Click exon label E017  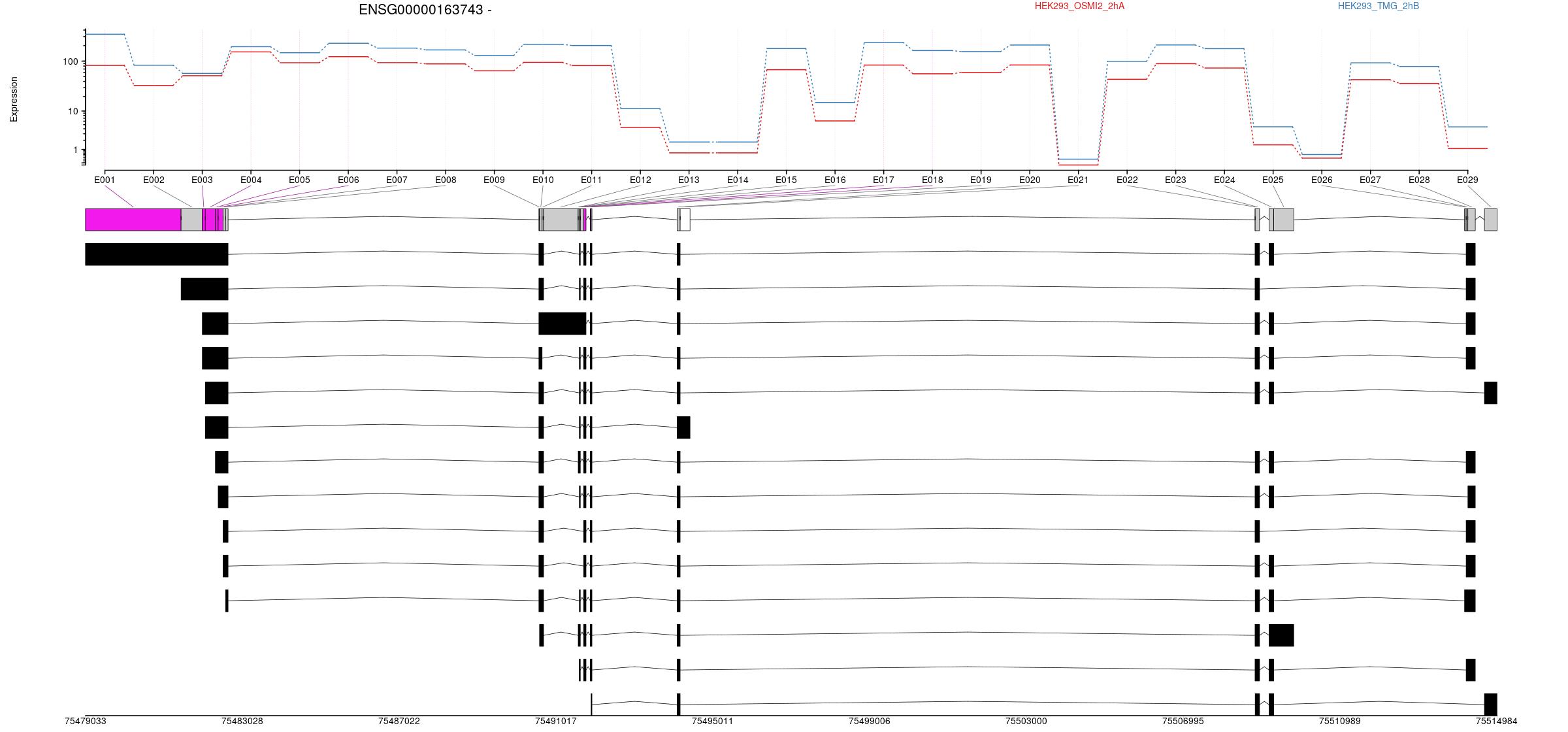pos(883,180)
